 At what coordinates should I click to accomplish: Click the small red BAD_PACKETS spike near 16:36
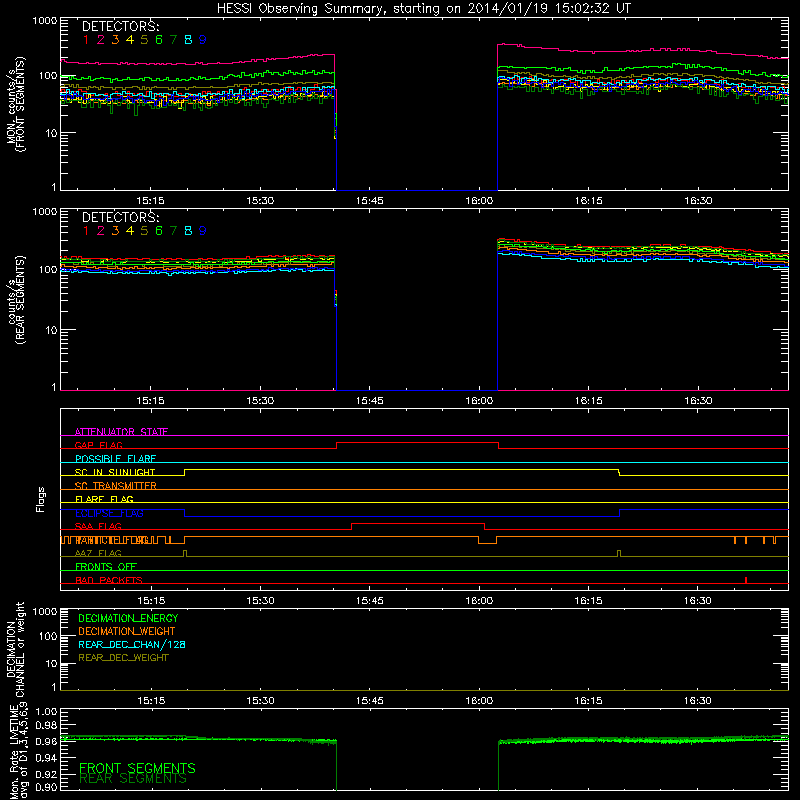coord(746,580)
